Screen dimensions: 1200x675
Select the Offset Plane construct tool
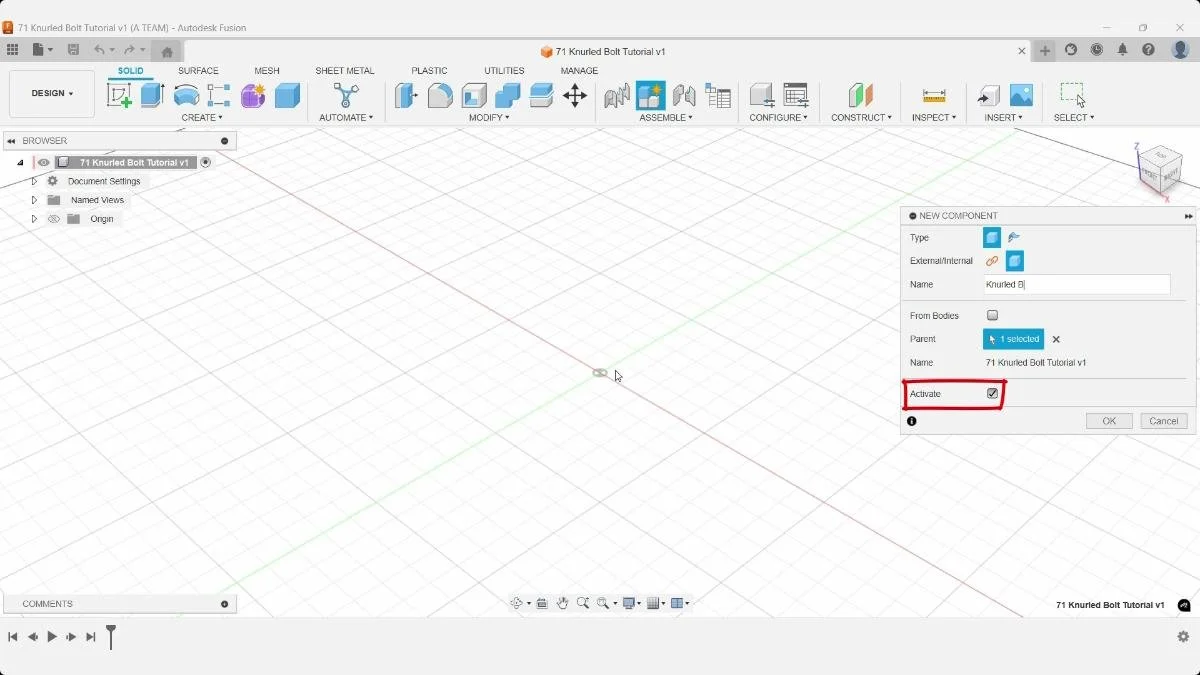[860, 95]
